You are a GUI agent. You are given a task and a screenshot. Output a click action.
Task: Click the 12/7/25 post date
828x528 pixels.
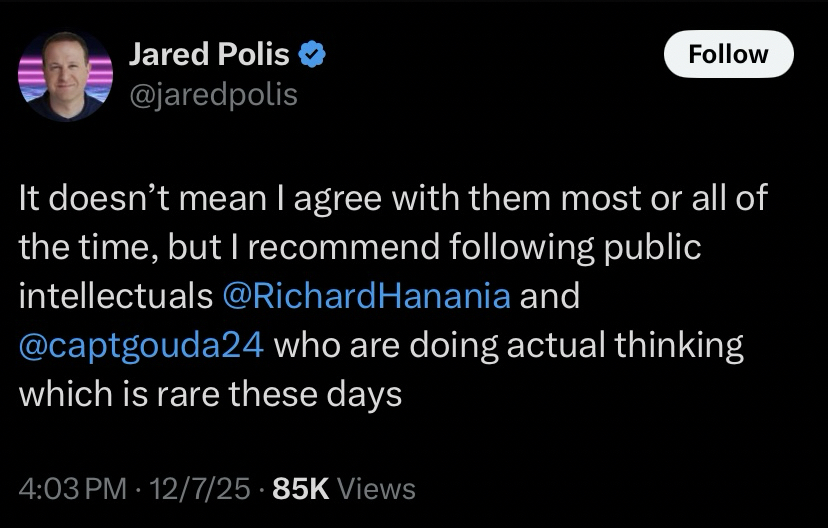(x=196, y=489)
